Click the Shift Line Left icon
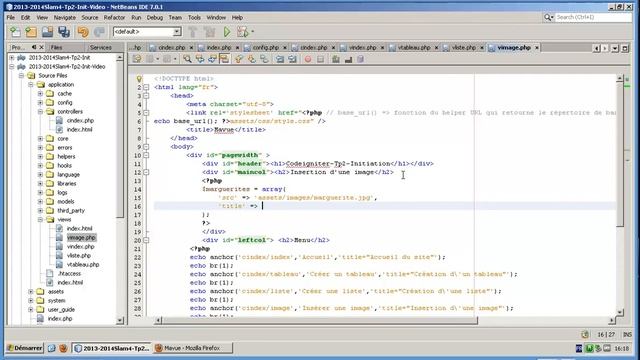 [x=280, y=59]
